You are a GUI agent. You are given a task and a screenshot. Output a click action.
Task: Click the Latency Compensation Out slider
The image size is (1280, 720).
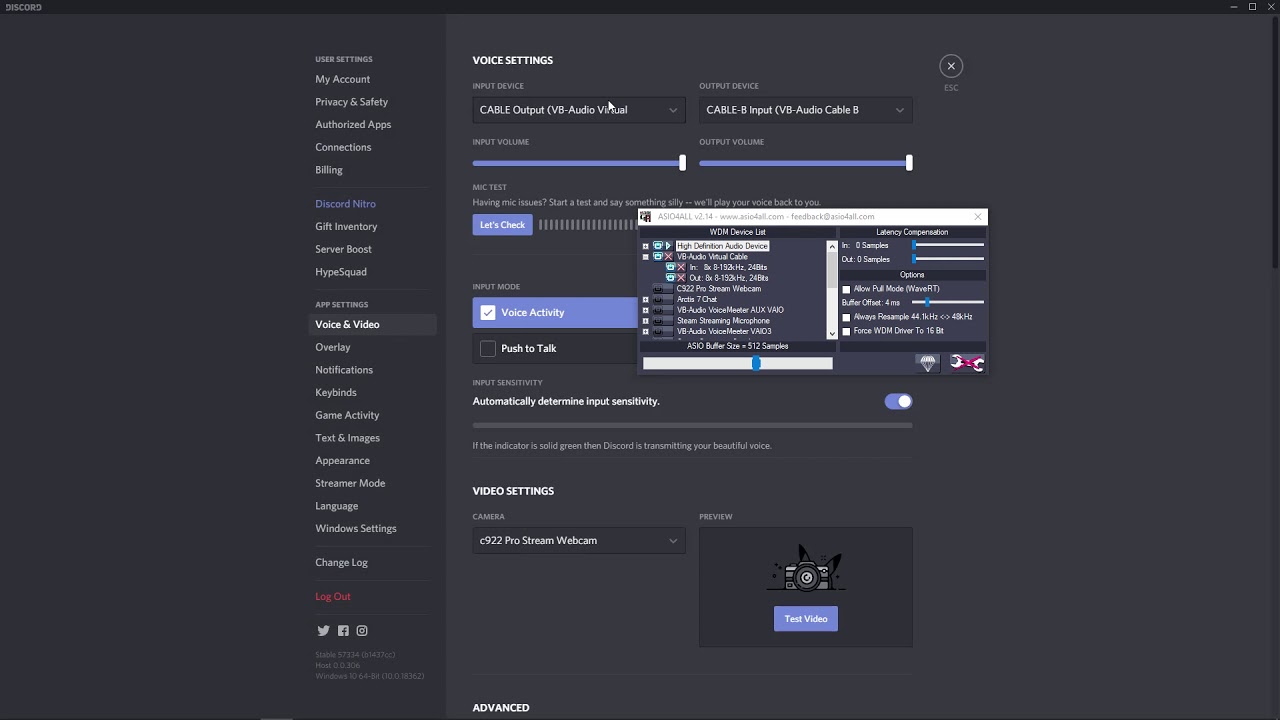point(948,259)
